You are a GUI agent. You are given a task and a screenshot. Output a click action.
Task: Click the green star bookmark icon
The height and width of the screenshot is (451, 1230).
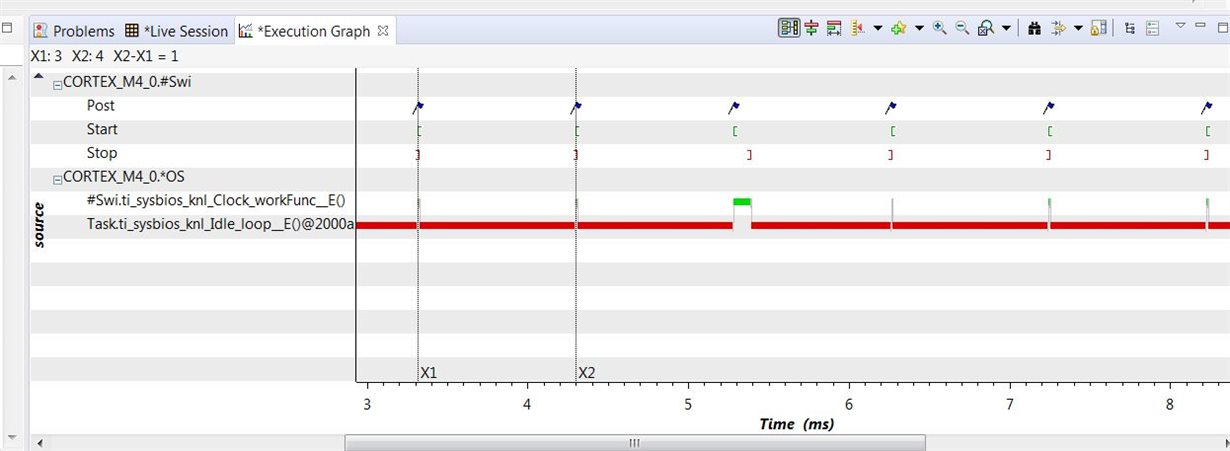[x=898, y=28]
